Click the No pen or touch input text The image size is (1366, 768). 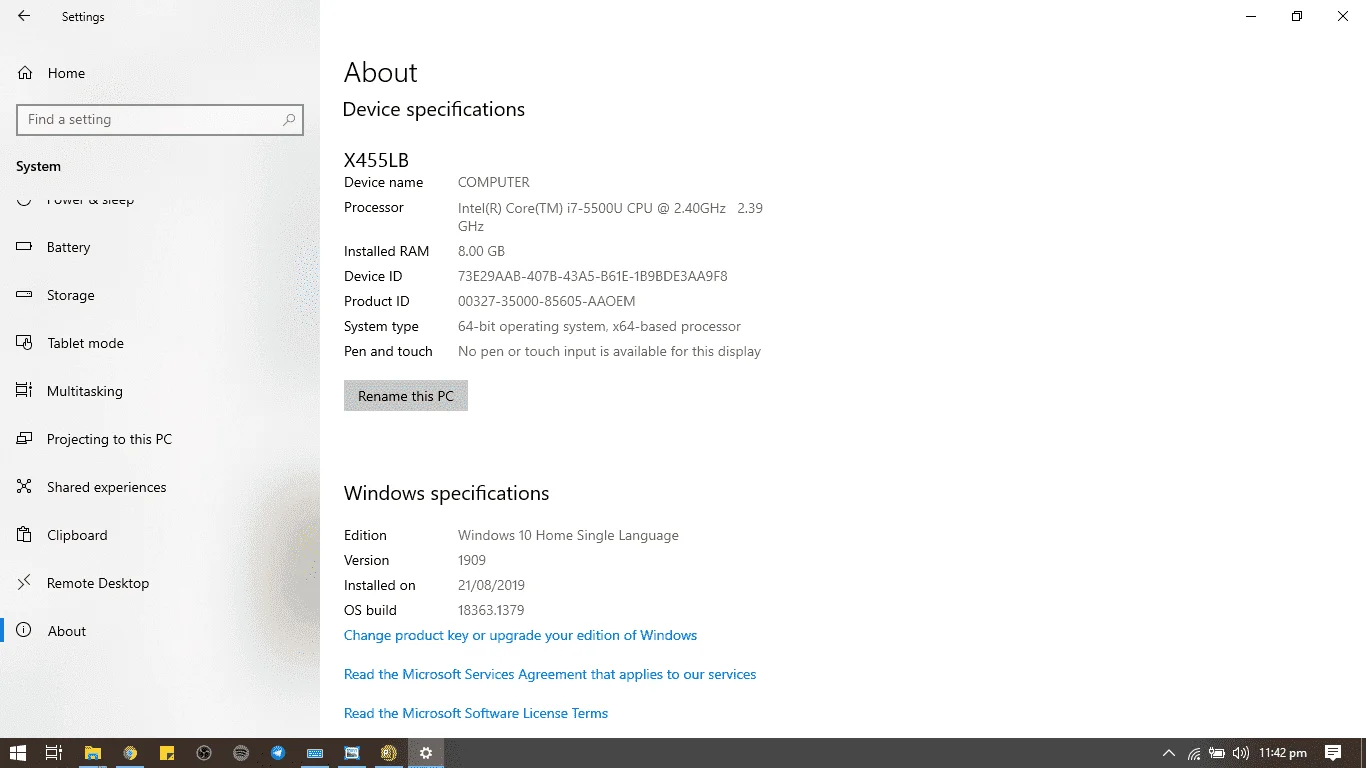[609, 351]
